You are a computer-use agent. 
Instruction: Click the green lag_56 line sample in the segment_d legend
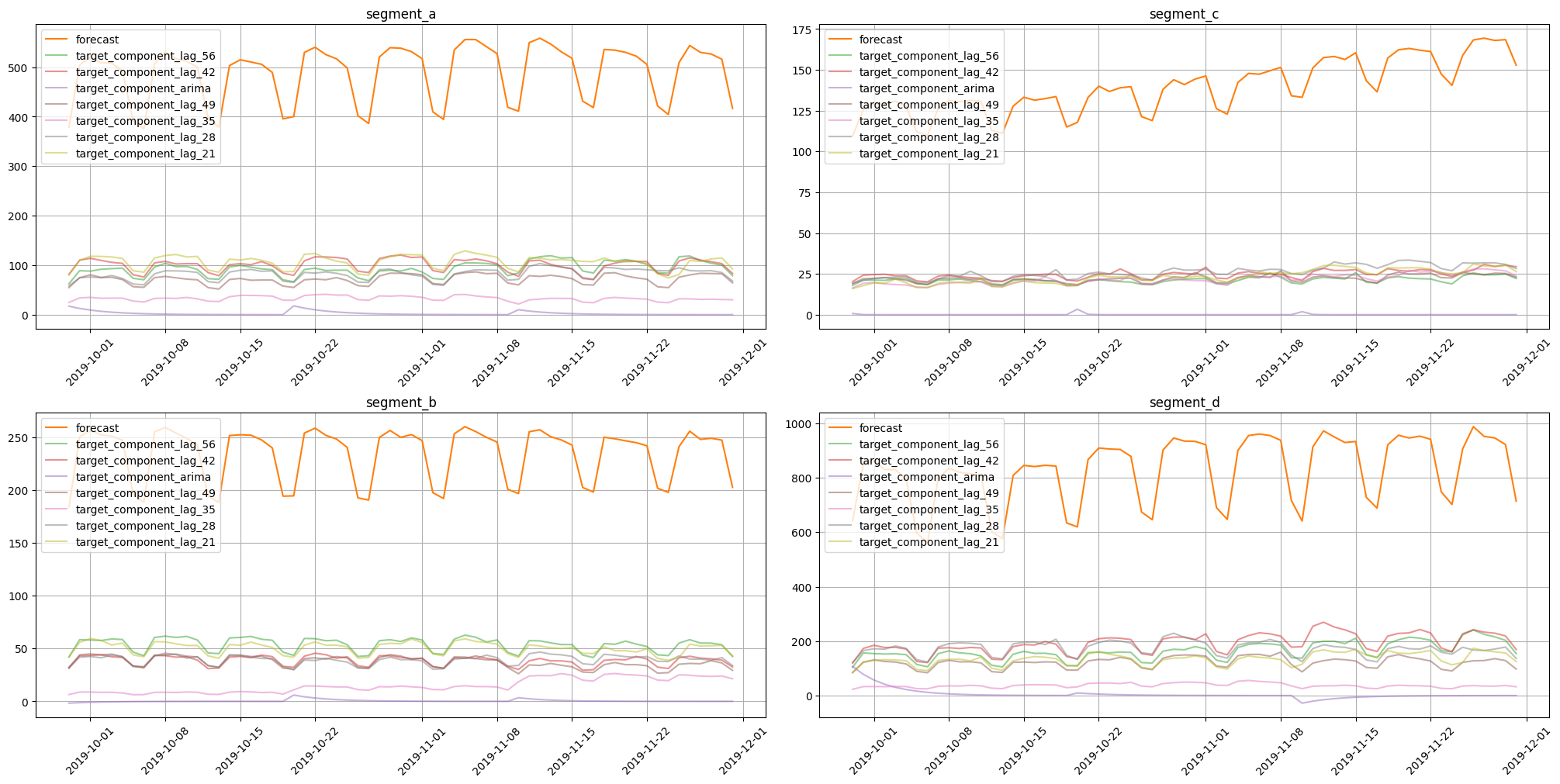pyautogui.click(x=841, y=444)
